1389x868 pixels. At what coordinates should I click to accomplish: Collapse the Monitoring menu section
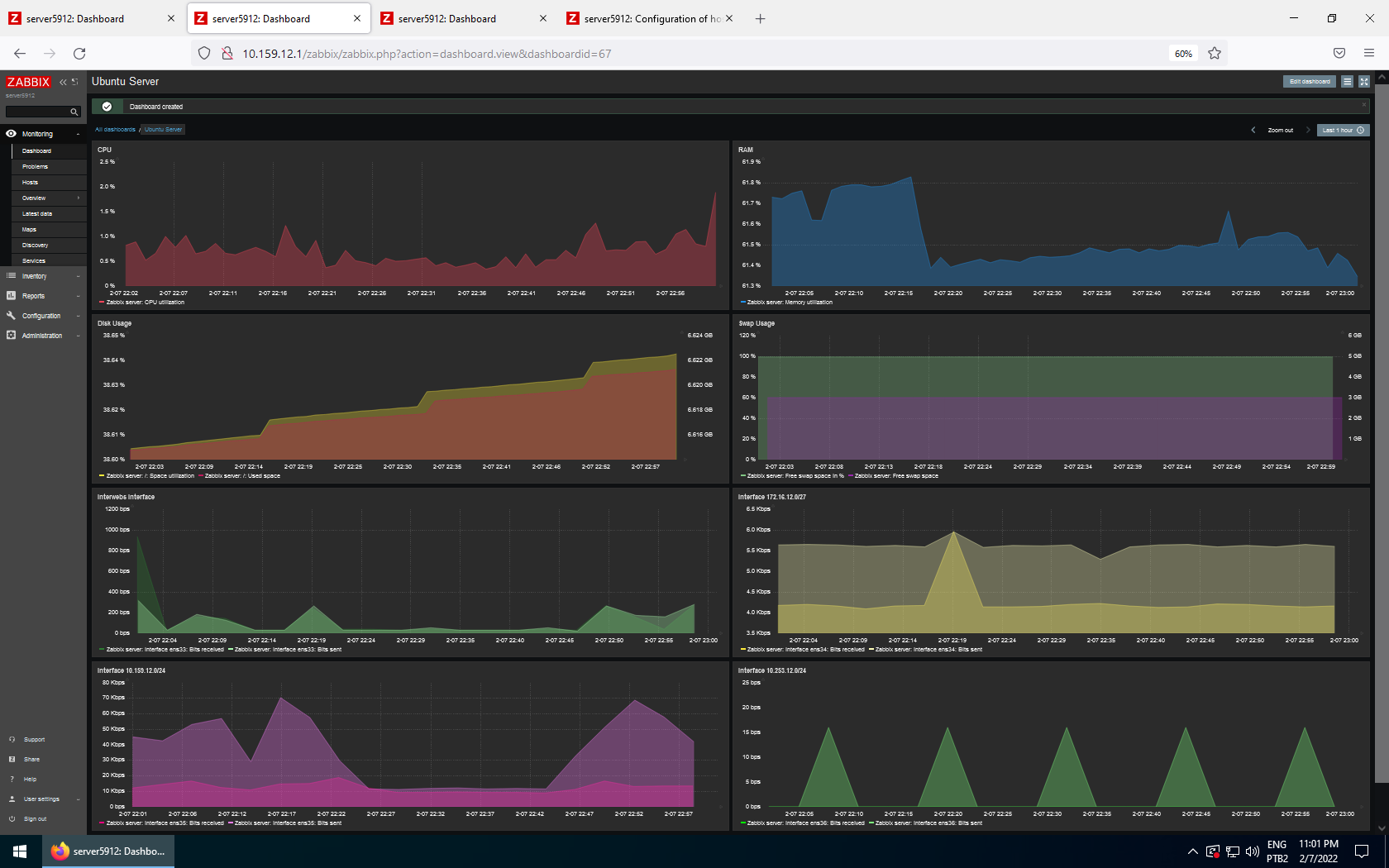point(79,133)
